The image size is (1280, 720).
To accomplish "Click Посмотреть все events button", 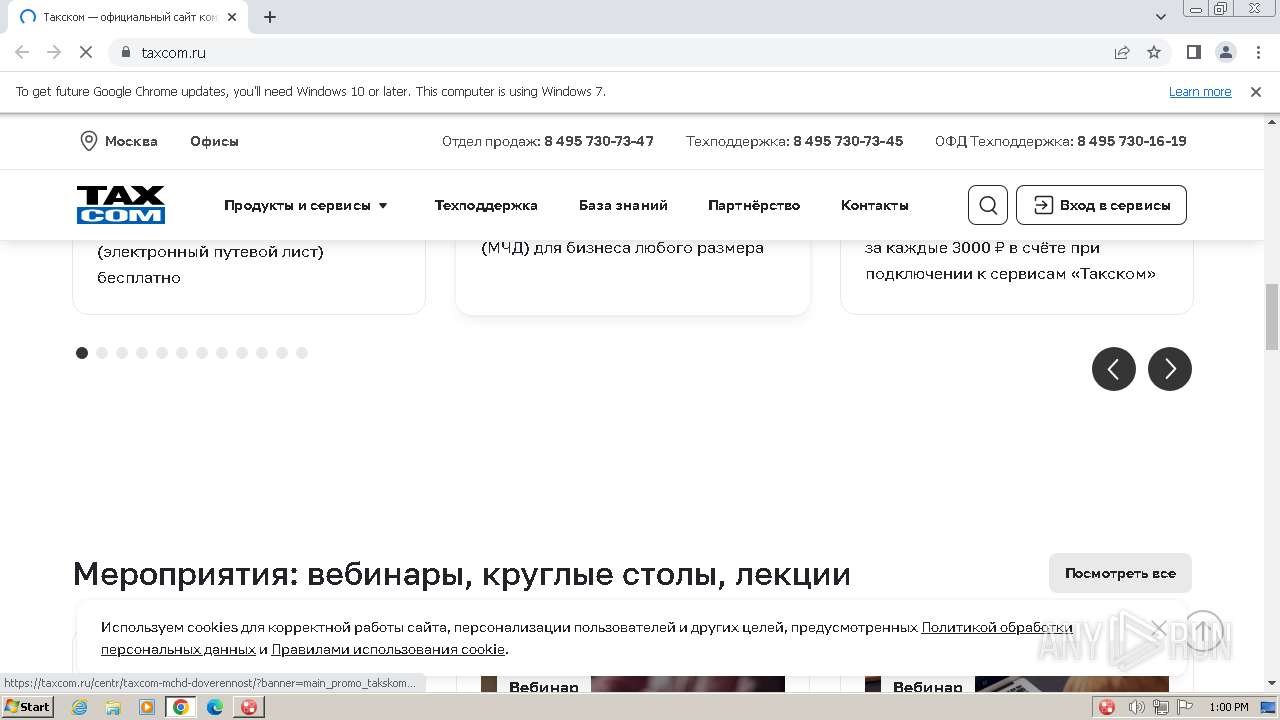I will (1120, 573).
